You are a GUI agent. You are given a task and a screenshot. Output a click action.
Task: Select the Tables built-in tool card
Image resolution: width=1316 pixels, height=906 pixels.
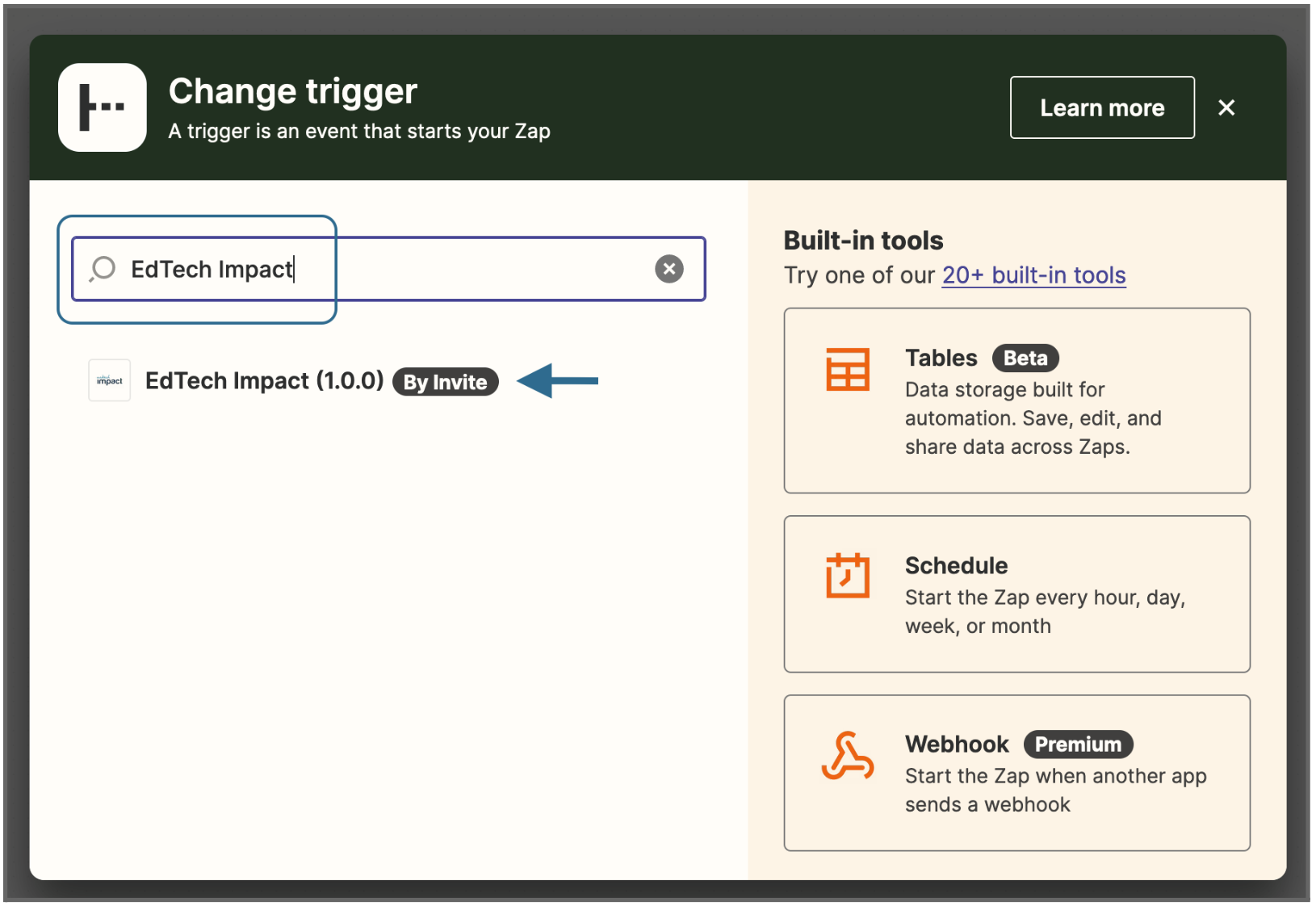1017,401
